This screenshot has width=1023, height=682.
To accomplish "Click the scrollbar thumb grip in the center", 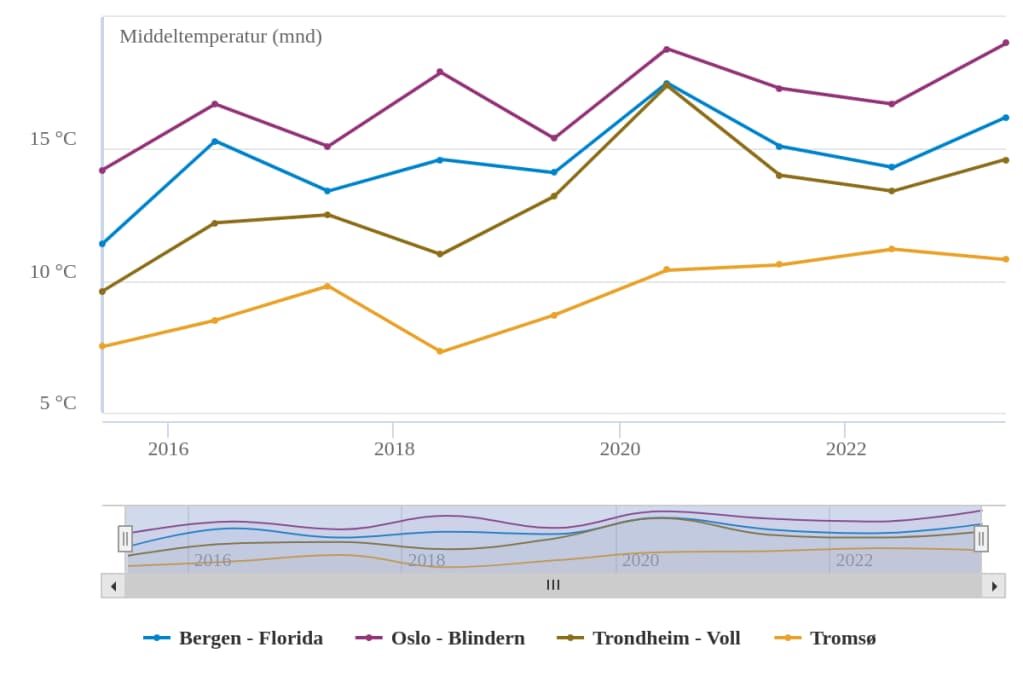I will pos(553,586).
